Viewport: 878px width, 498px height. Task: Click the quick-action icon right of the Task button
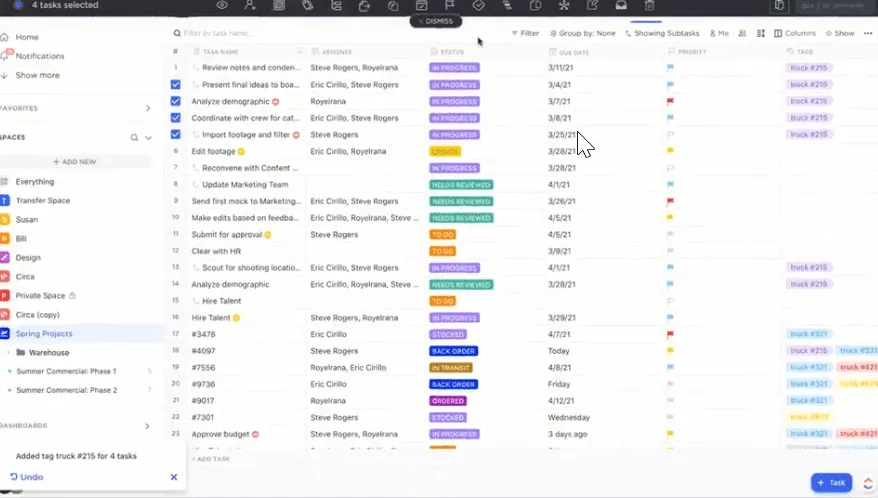tap(868, 483)
